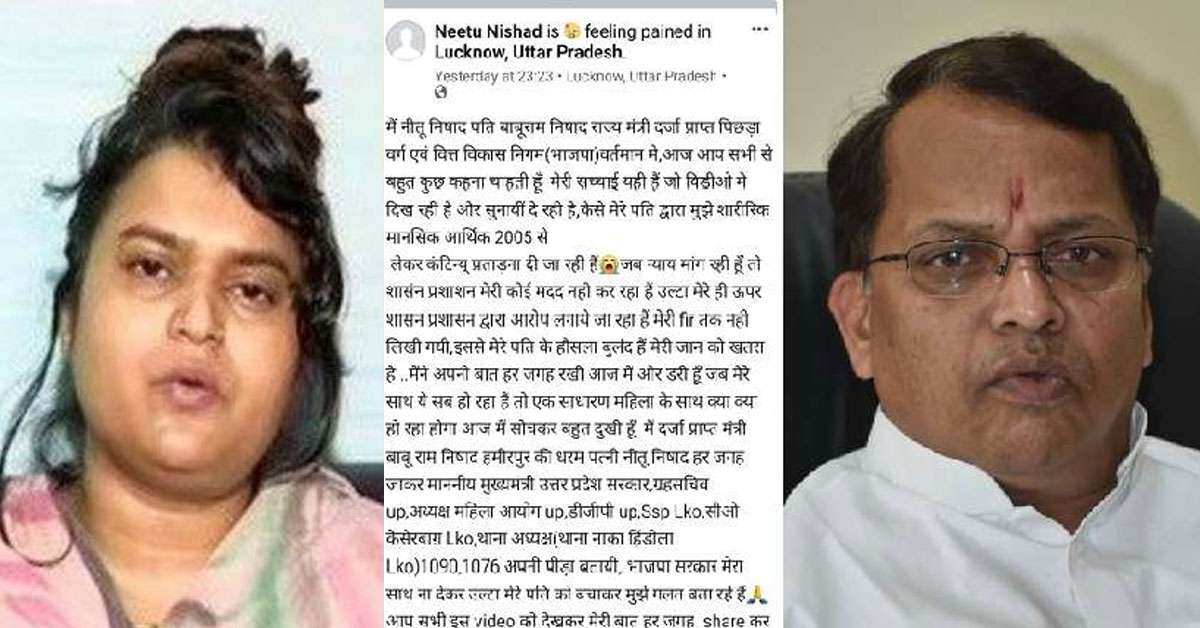1200x628 pixels.
Task: Click the grey bar above the post
Action: (x=580, y=5)
